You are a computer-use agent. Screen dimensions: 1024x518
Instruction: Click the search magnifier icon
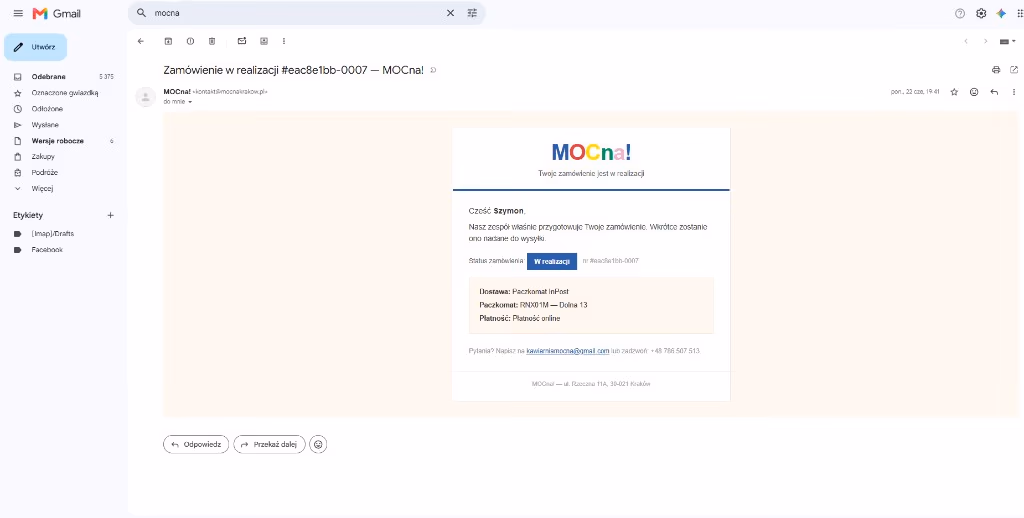point(141,13)
